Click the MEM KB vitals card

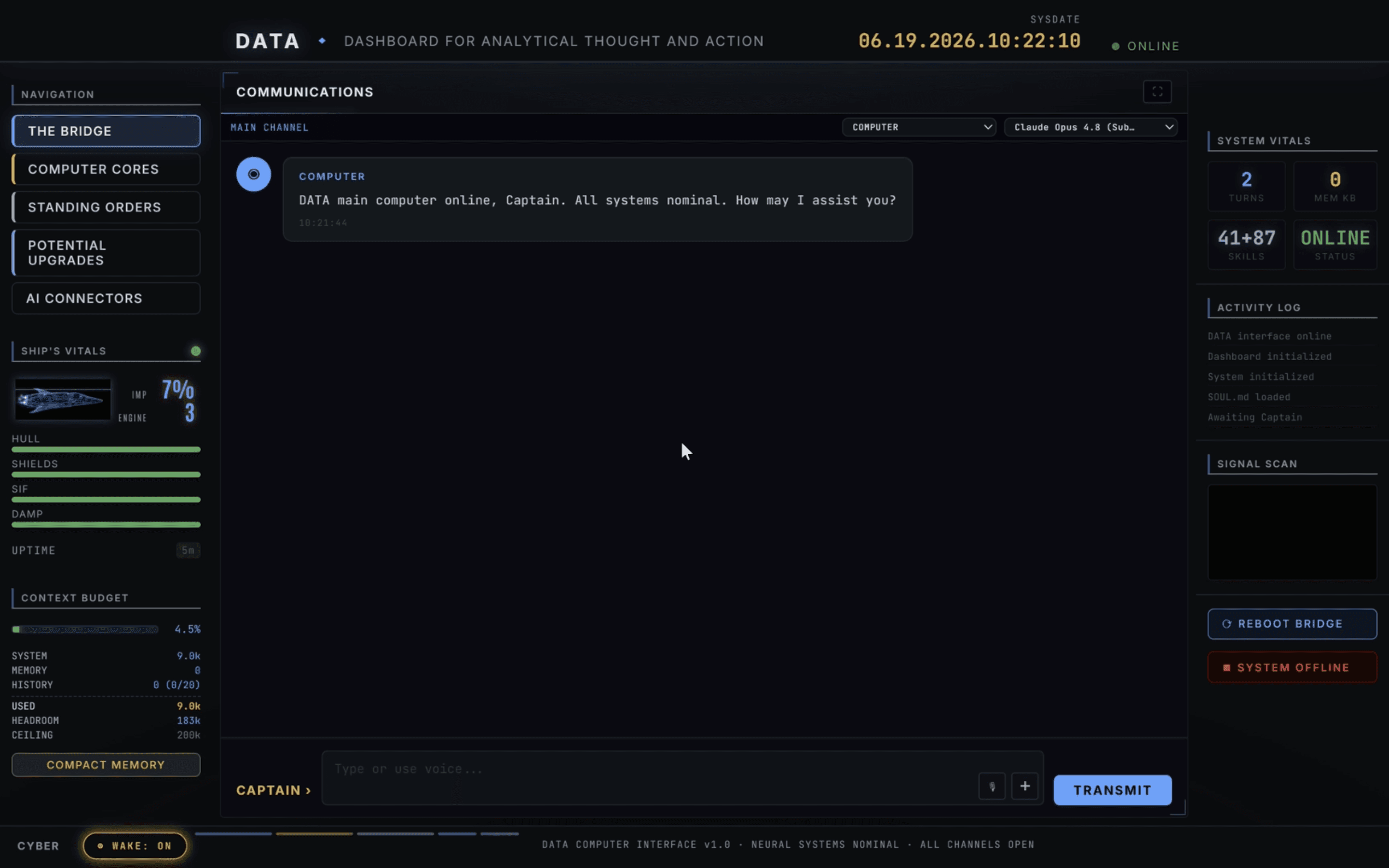1335,186
